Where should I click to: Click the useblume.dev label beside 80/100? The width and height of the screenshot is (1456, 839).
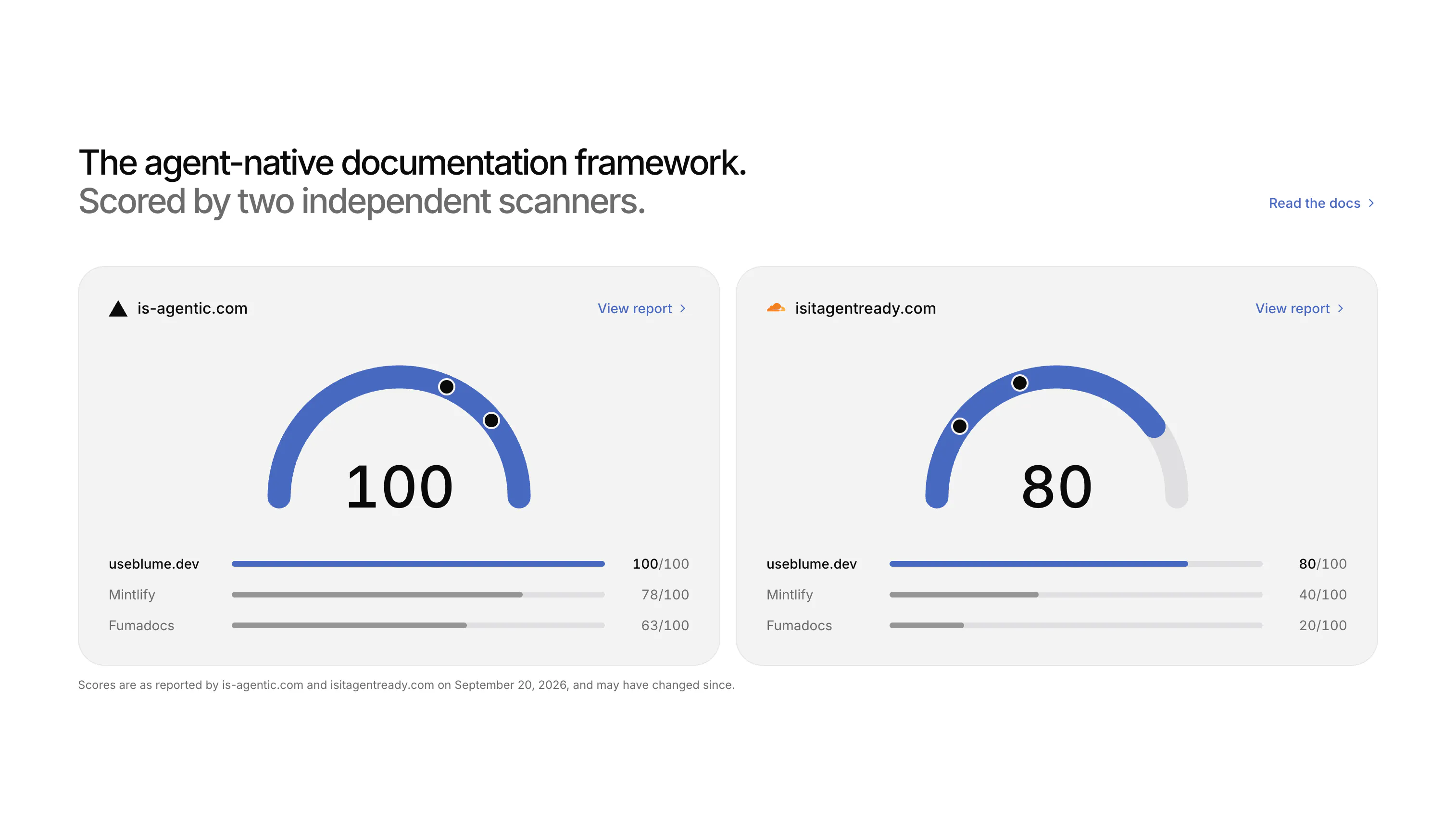pos(812,563)
